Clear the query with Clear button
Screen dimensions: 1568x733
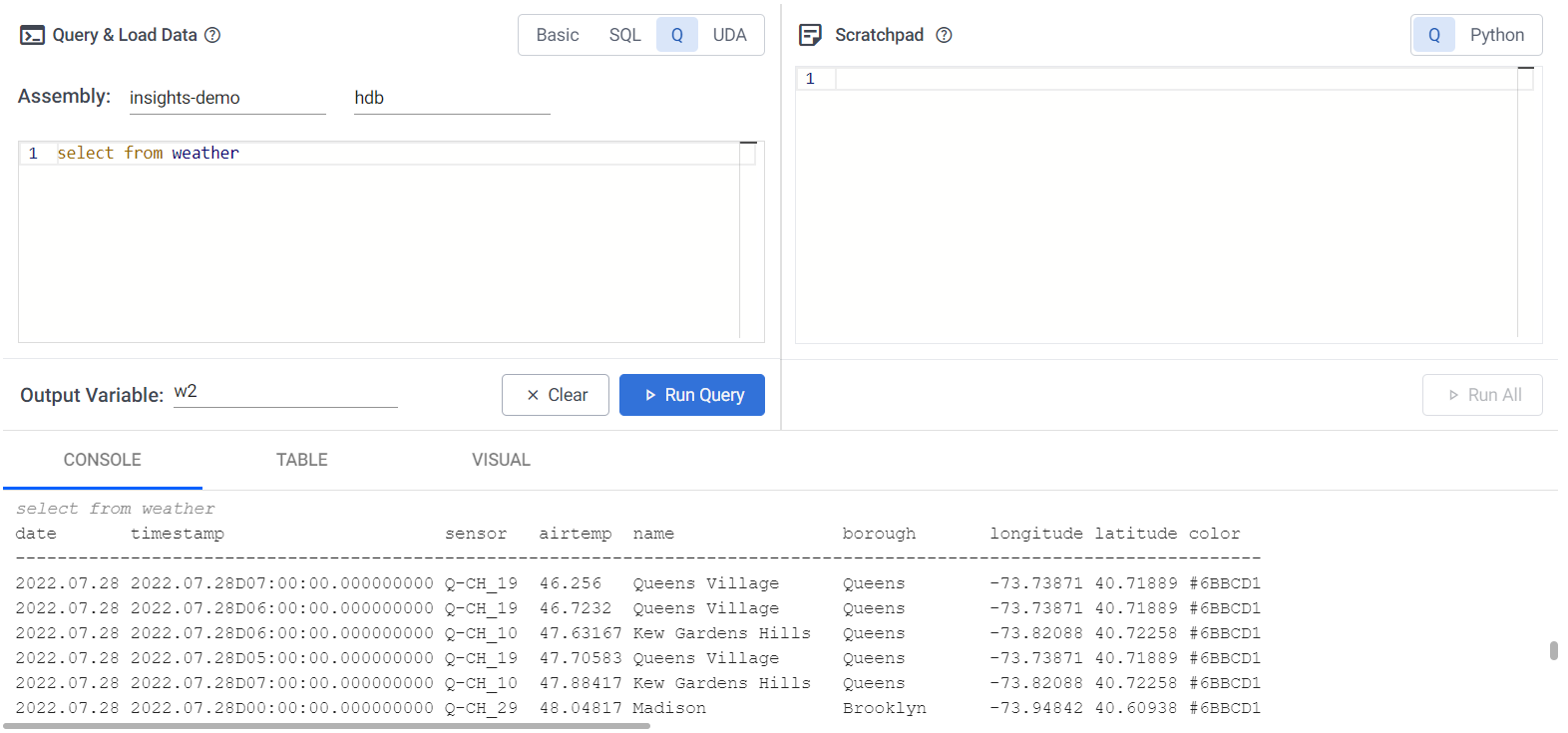pyautogui.click(x=556, y=395)
